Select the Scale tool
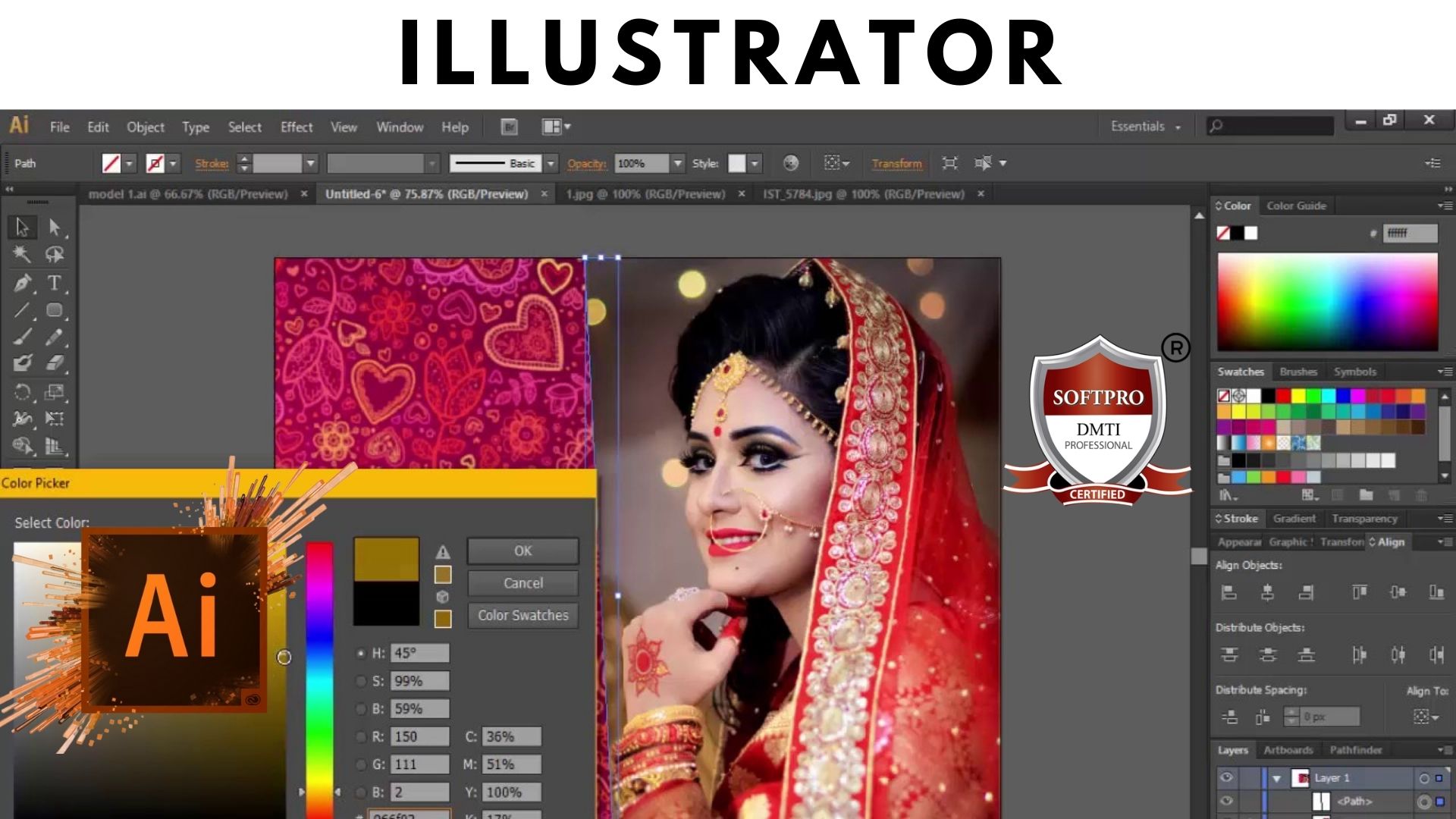This screenshot has width=1456, height=819. tap(54, 392)
